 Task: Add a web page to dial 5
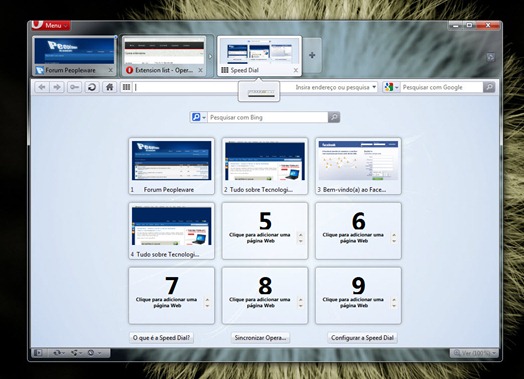pyautogui.click(x=265, y=231)
